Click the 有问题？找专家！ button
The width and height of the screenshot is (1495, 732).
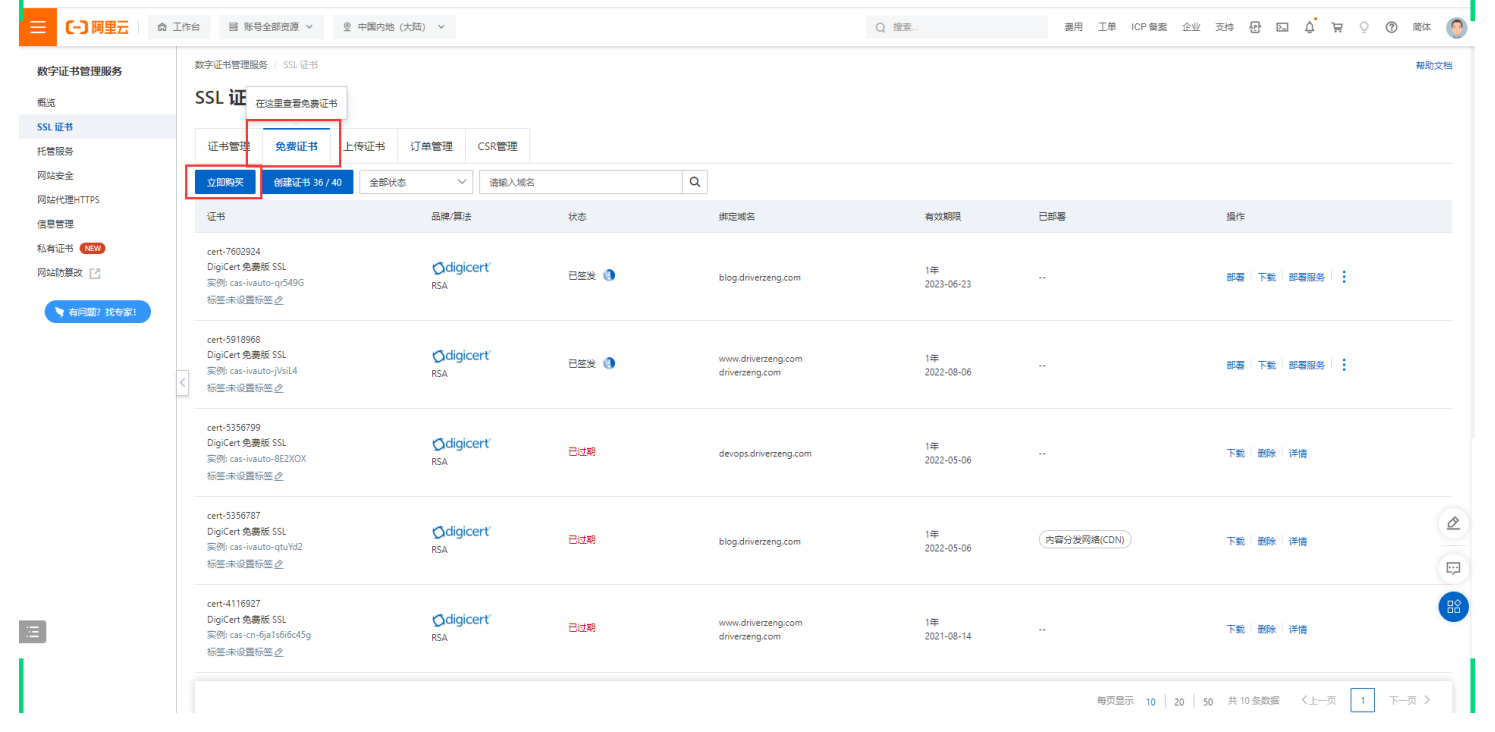pyautogui.click(x=98, y=312)
